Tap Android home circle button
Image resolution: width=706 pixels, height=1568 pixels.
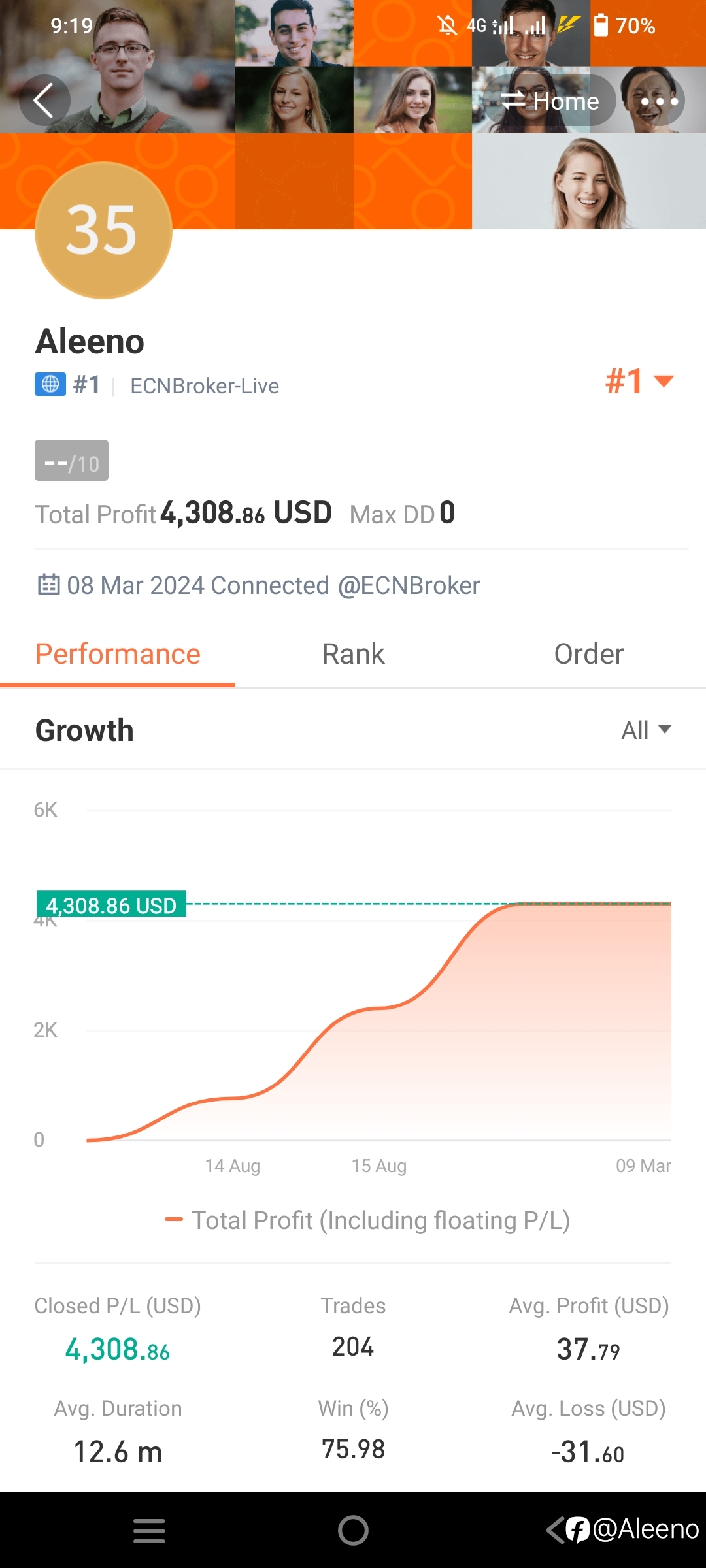coord(353,1530)
